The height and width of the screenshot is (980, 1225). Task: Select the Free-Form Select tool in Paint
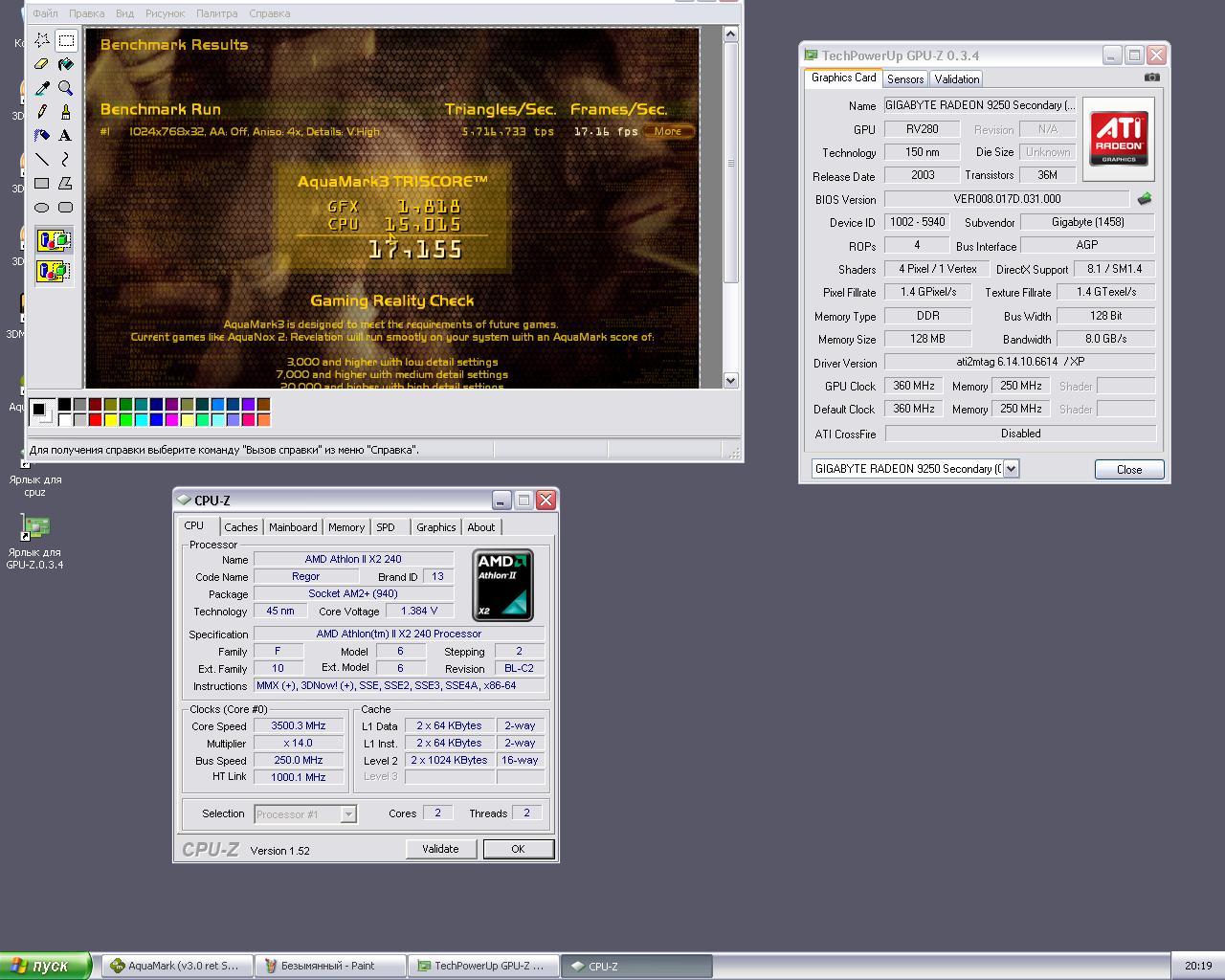(42, 40)
